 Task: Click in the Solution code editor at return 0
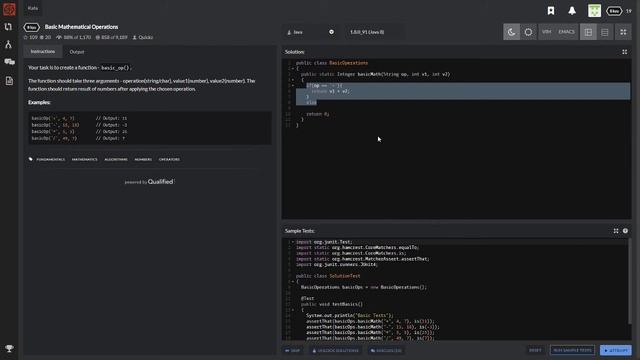click(318, 114)
